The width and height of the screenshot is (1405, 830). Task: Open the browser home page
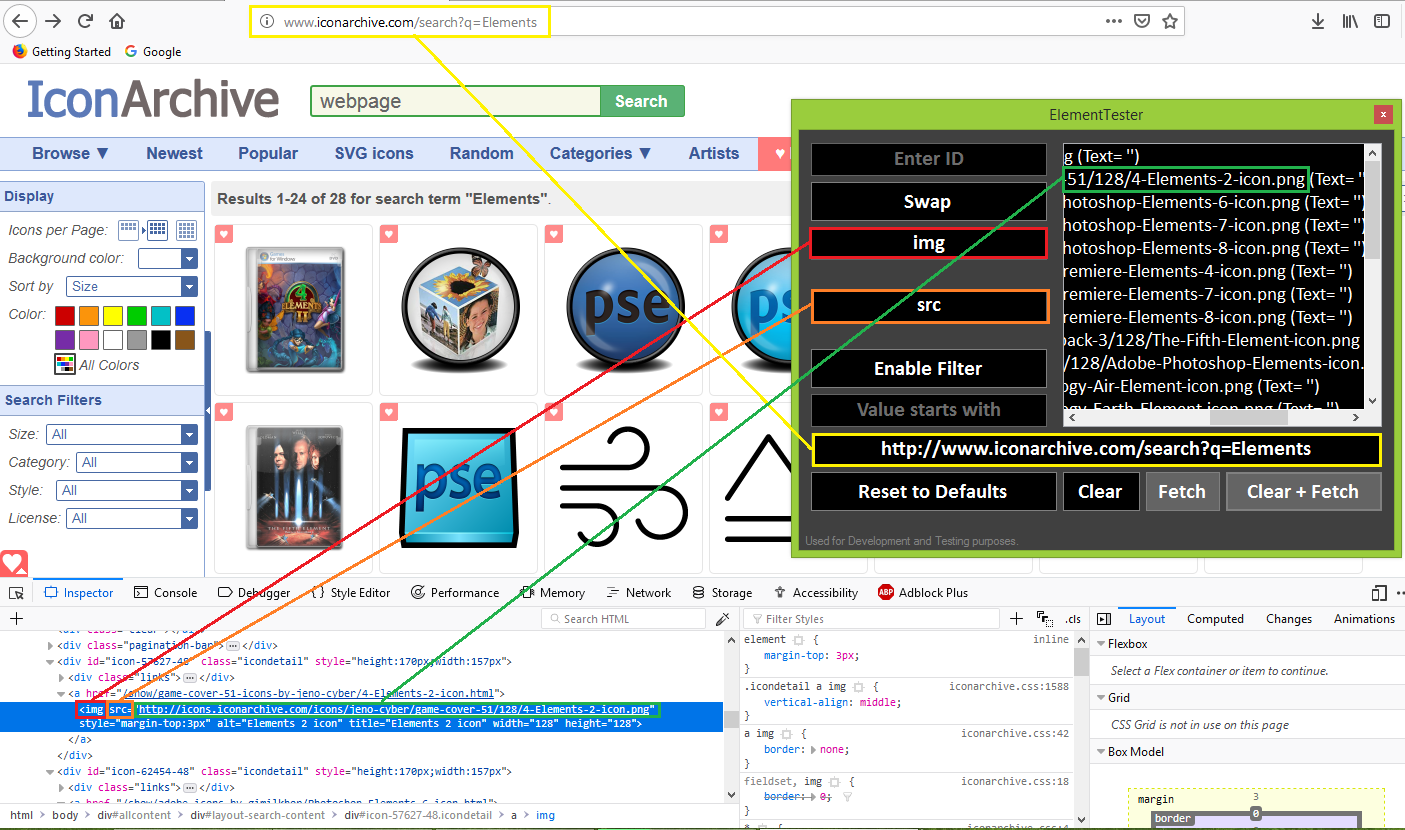(x=117, y=21)
